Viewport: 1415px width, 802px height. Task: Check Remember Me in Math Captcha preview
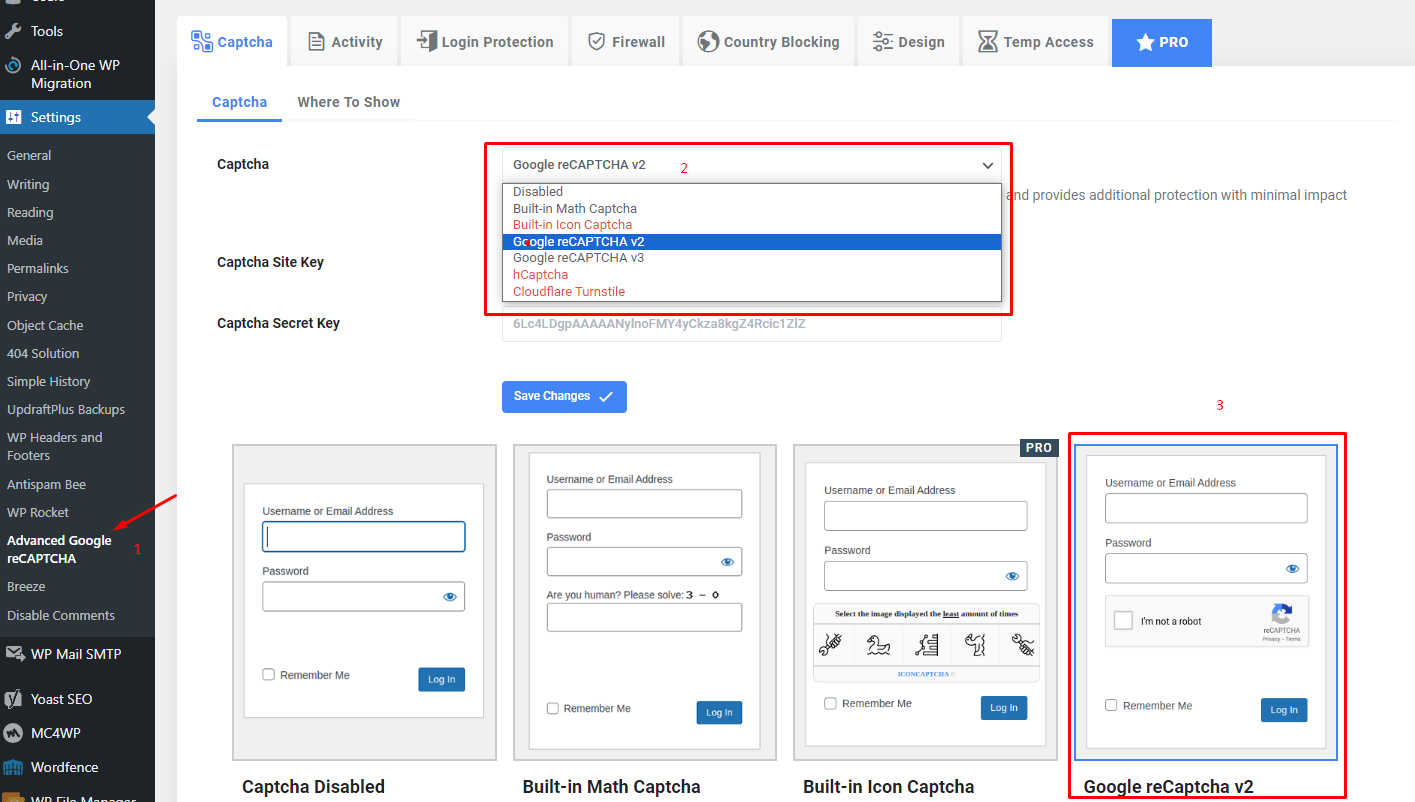[x=553, y=708]
